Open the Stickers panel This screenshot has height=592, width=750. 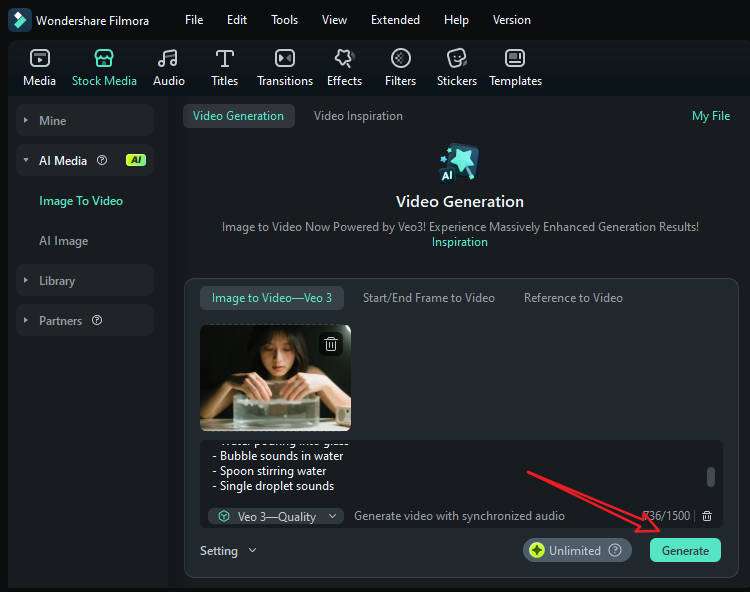pos(456,67)
